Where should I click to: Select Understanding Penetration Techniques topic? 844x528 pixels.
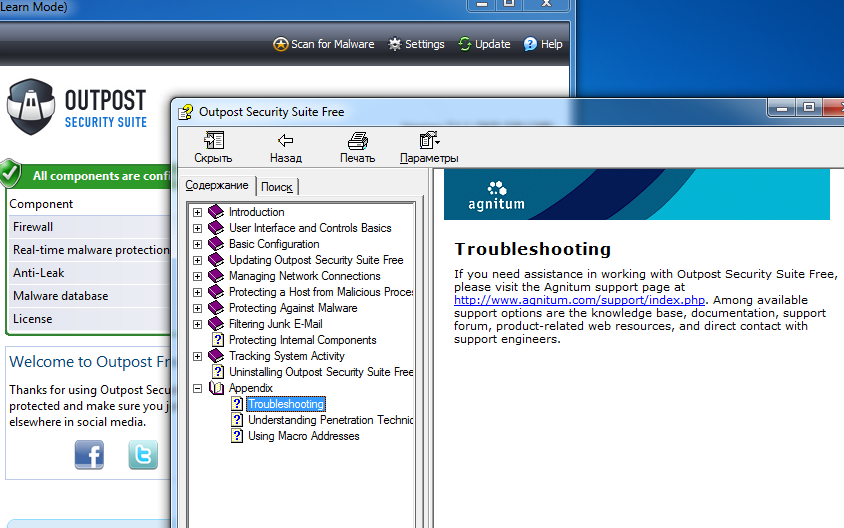point(330,420)
